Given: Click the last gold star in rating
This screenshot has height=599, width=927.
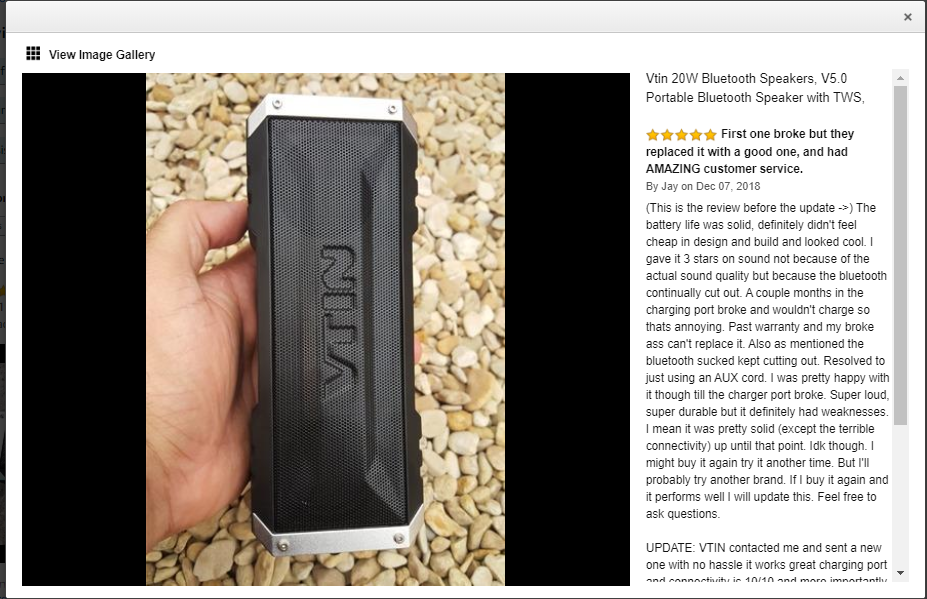Looking at the screenshot, I should [710, 135].
